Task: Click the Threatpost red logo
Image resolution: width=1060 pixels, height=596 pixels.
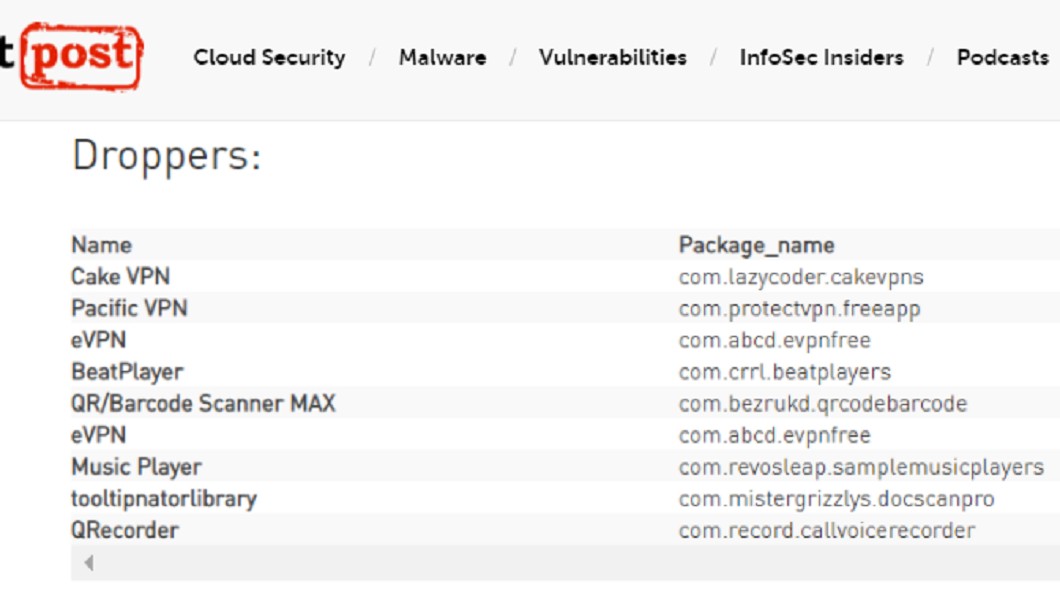Action: 72,55
